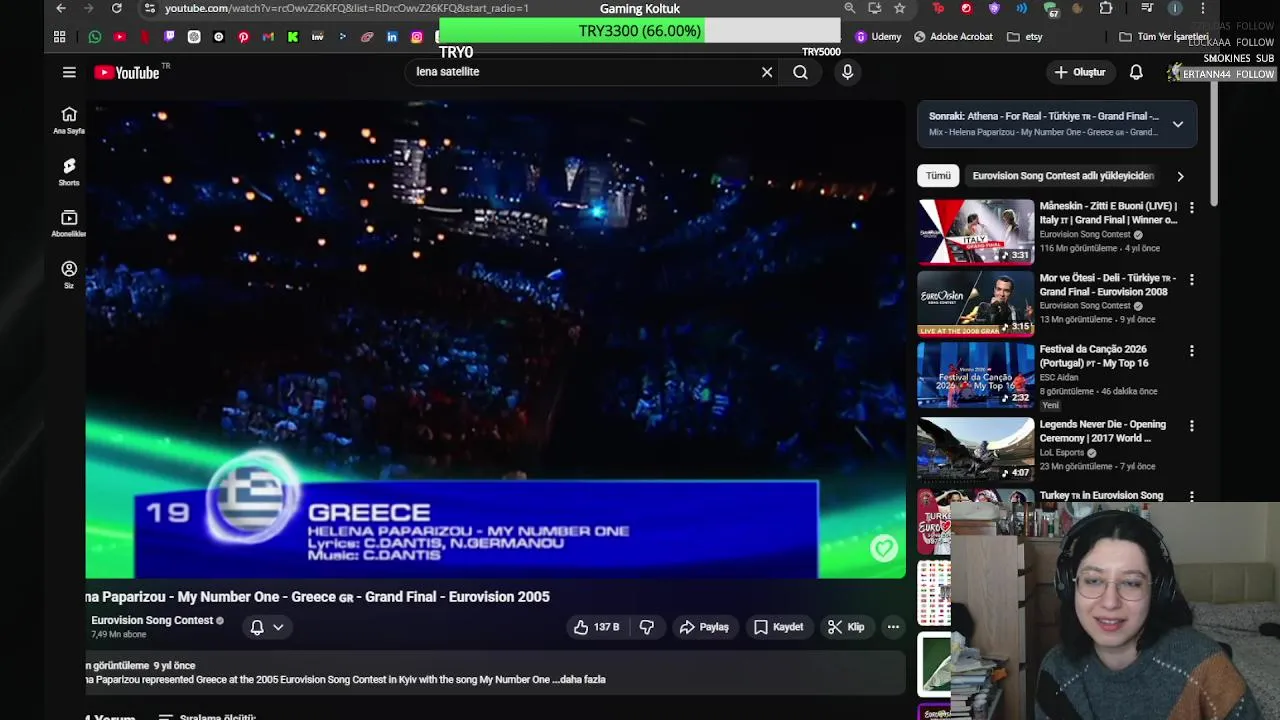The height and width of the screenshot is (720, 1280).
Task: Click the Sıralama ölçütü sort control
Action: (207, 716)
